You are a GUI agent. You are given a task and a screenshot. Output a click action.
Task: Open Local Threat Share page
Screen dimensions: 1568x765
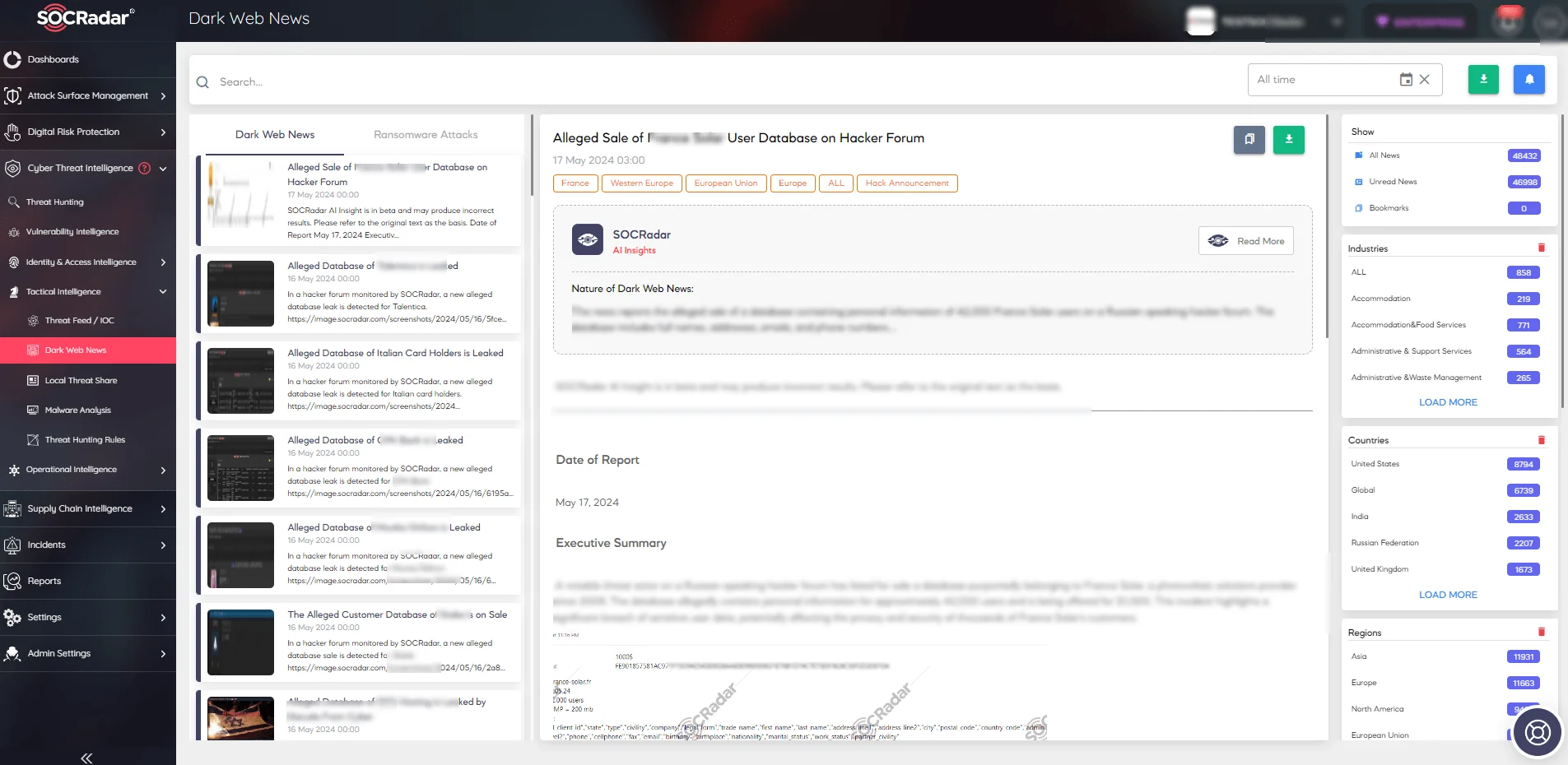click(81, 381)
